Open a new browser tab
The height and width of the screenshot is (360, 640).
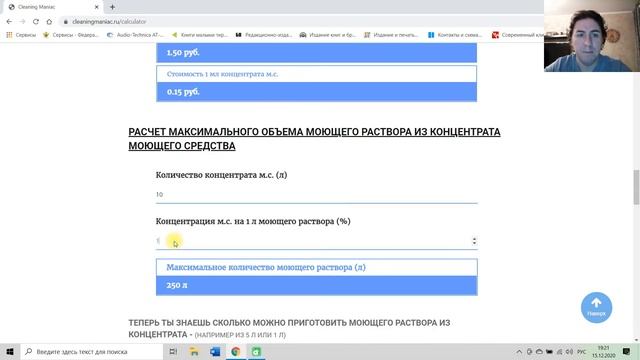pos(112,7)
